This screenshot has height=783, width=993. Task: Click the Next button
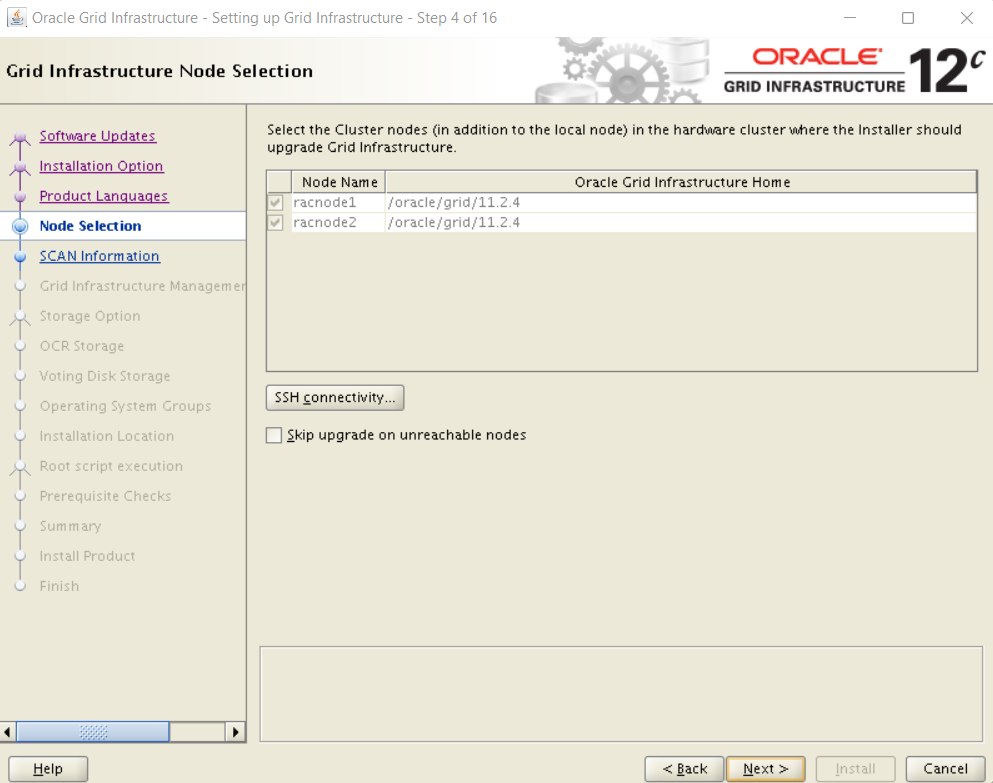click(x=766, y=769)
